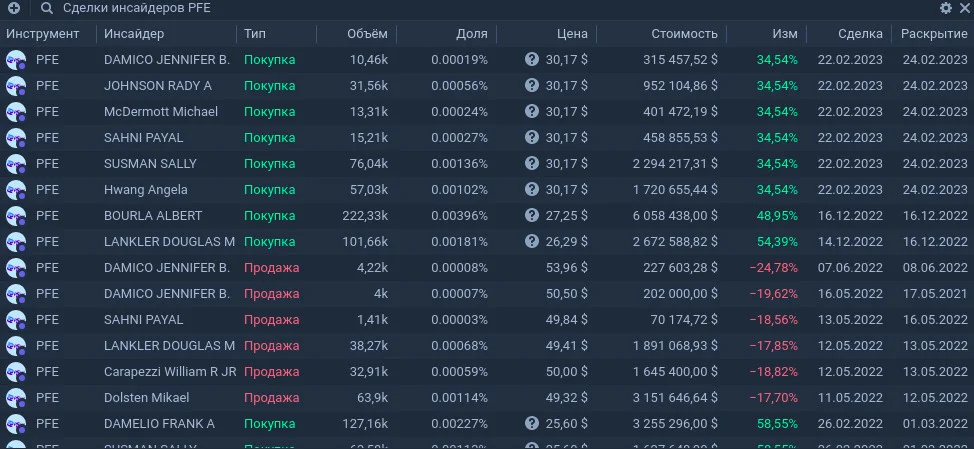Click the search field 'Сделки инсайдеров PFE'
Viewport: 974px width, 449px height.
pyautogui.click(x=137, y=8)
